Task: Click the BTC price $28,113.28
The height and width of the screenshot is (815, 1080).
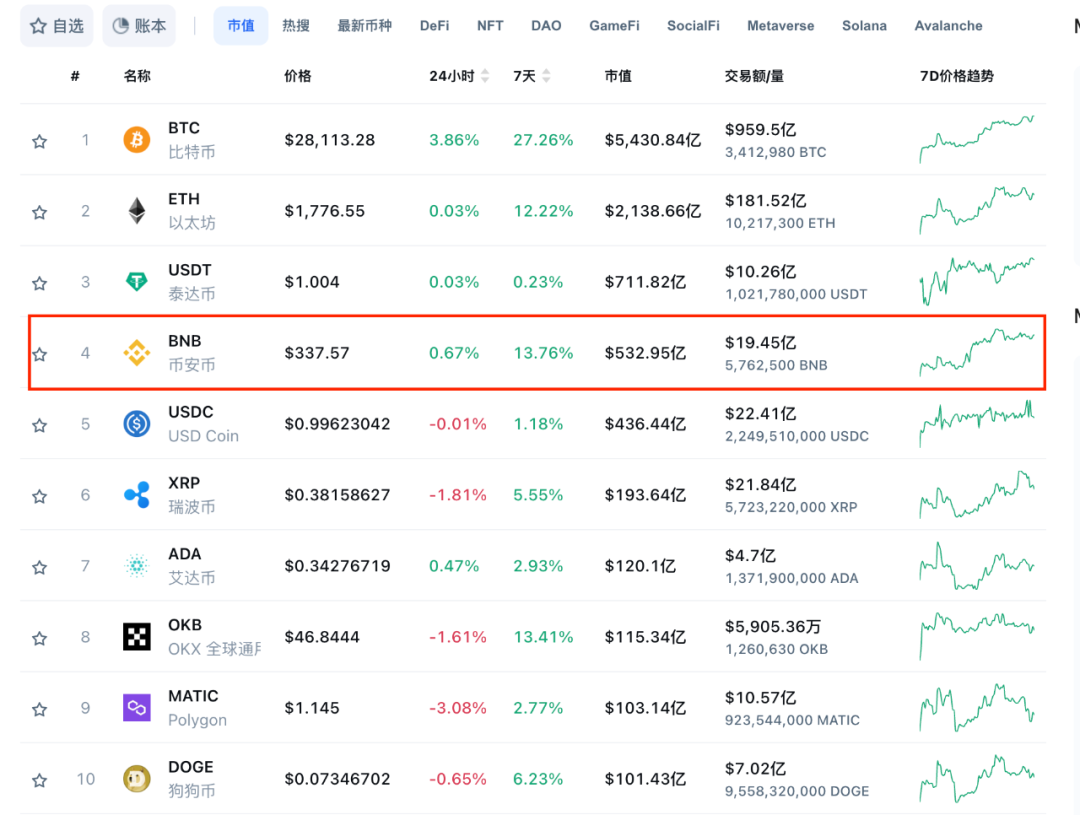Action: tap(329, 140)
